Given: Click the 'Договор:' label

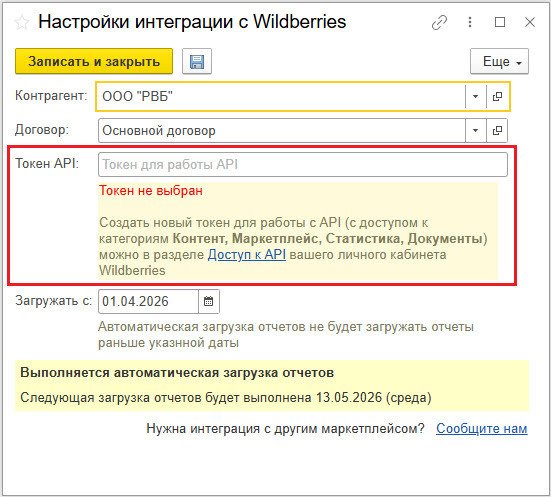Looking at the screenshot, I should (42, 130).
